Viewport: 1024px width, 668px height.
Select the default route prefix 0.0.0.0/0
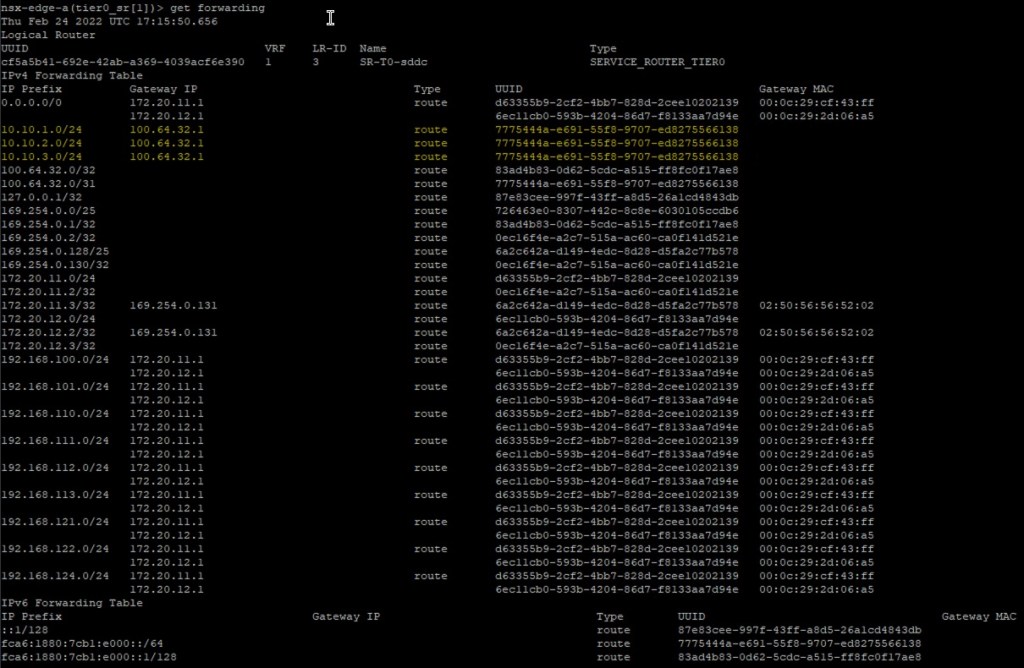pyautogui.click(x=32, y=102)
